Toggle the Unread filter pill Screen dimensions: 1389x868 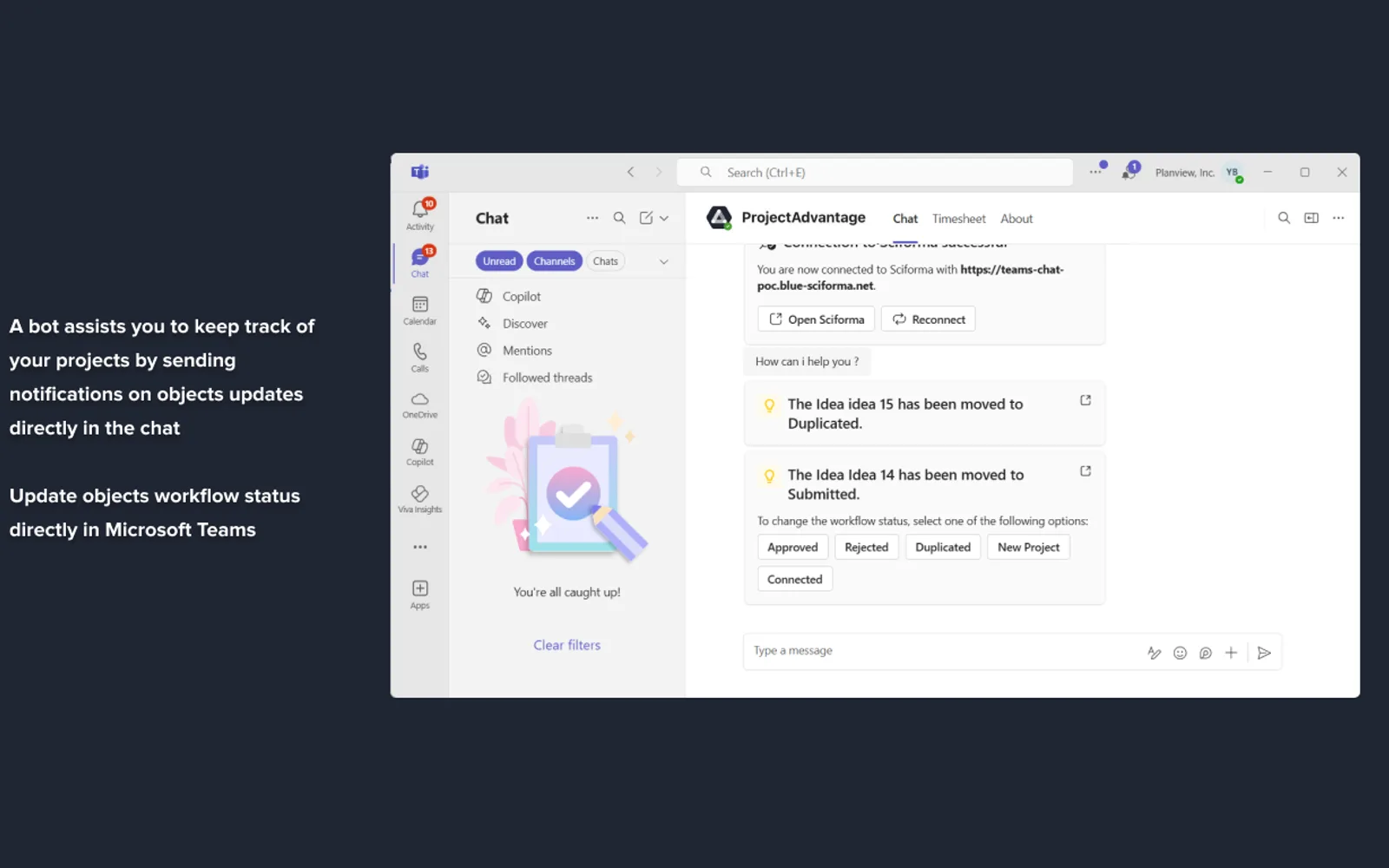point(499,261)
